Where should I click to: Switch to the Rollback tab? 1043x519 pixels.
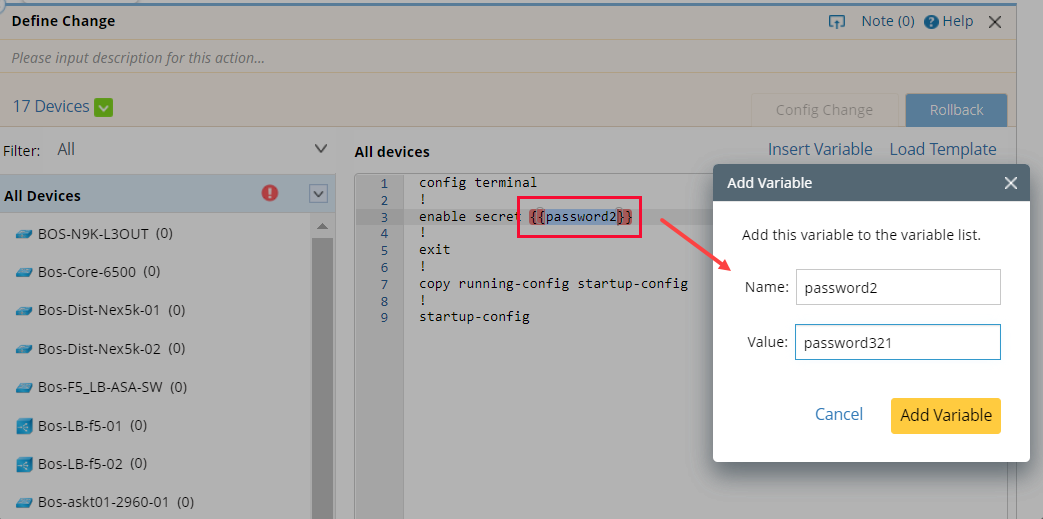click(x=956, y=110)
